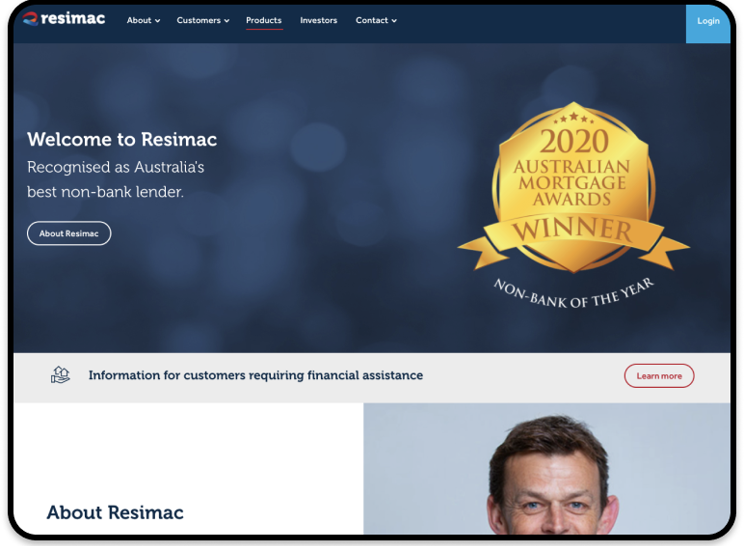Click the house-in-hand financial assistance icon

point(60,375)
